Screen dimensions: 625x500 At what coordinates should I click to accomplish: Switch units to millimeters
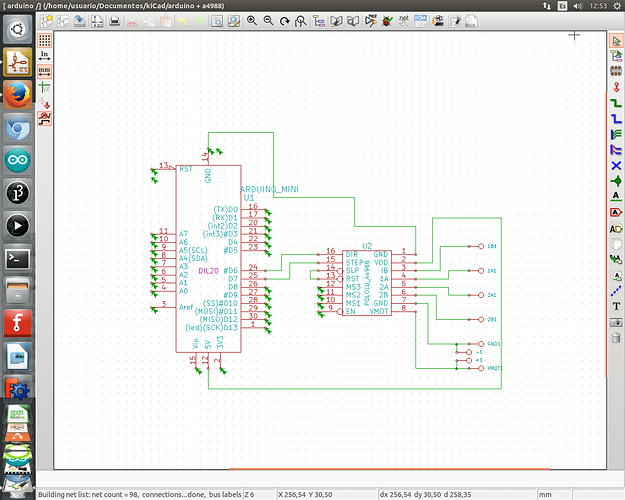pyautogui.click(x=45, y=71)
